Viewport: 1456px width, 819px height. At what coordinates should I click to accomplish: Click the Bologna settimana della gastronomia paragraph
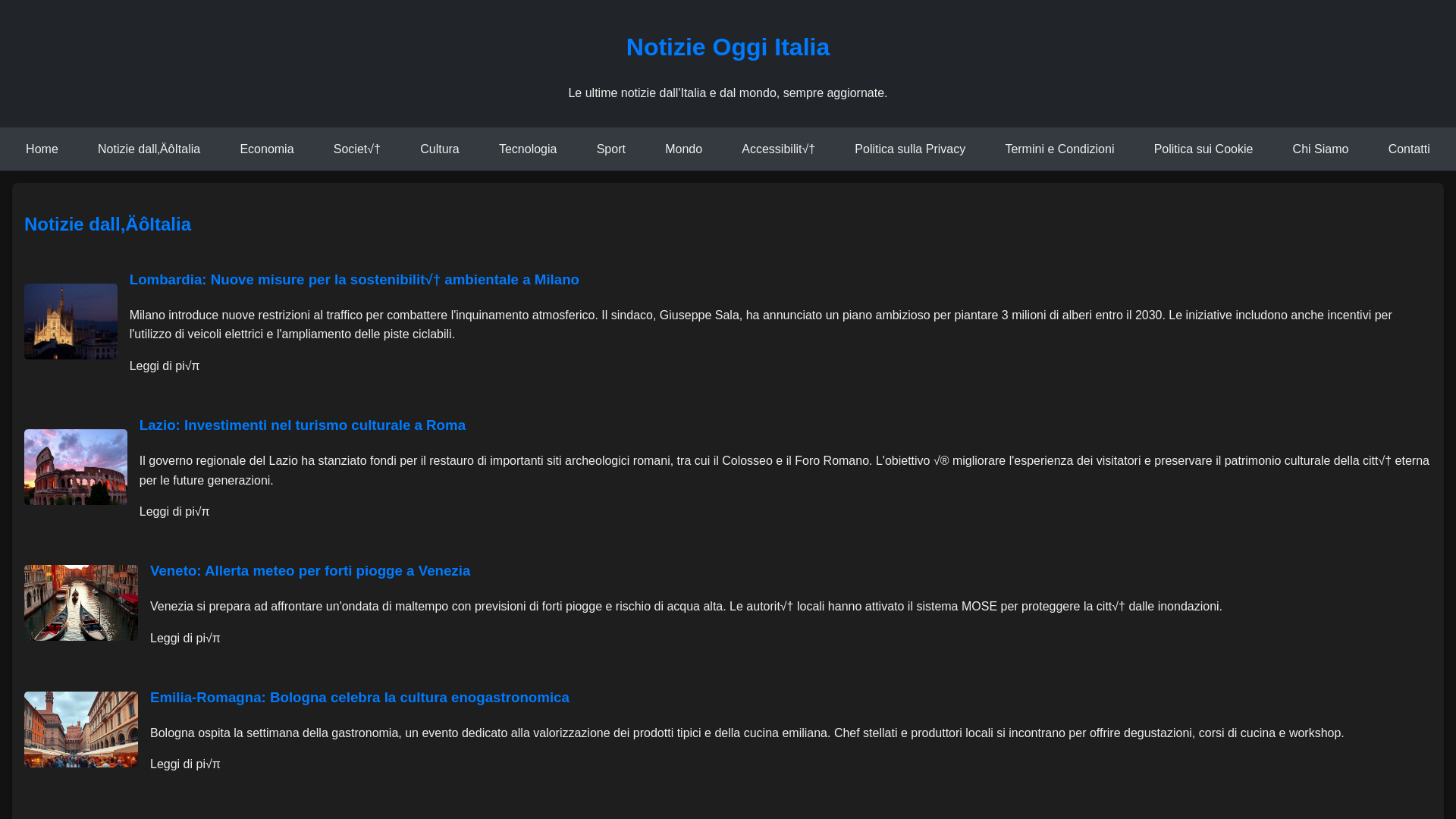pyautogui.click(x=747, y=733)
